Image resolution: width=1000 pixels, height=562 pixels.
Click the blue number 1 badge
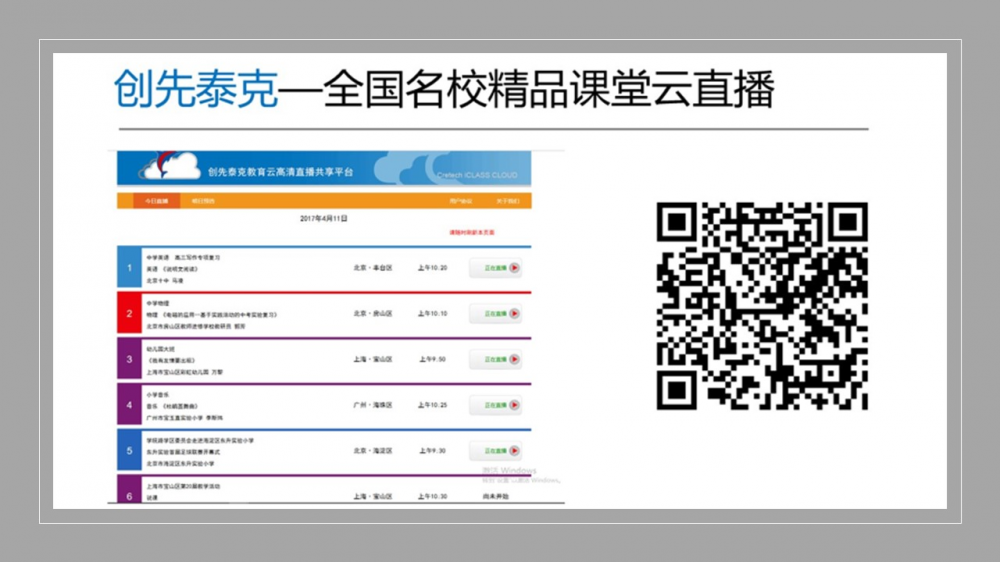point(128,268)
